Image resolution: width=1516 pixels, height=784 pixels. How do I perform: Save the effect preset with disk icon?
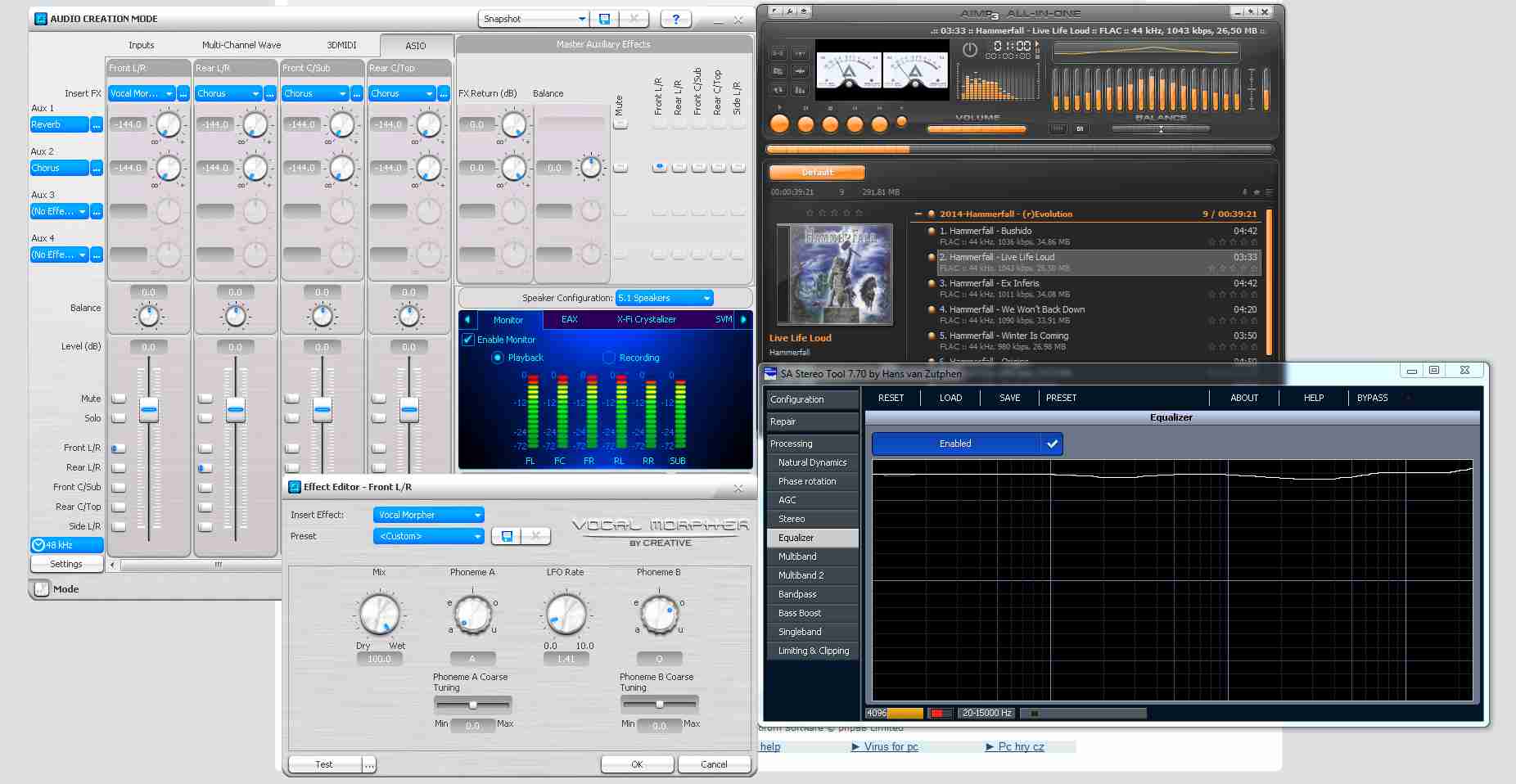[x=507, y=536]
